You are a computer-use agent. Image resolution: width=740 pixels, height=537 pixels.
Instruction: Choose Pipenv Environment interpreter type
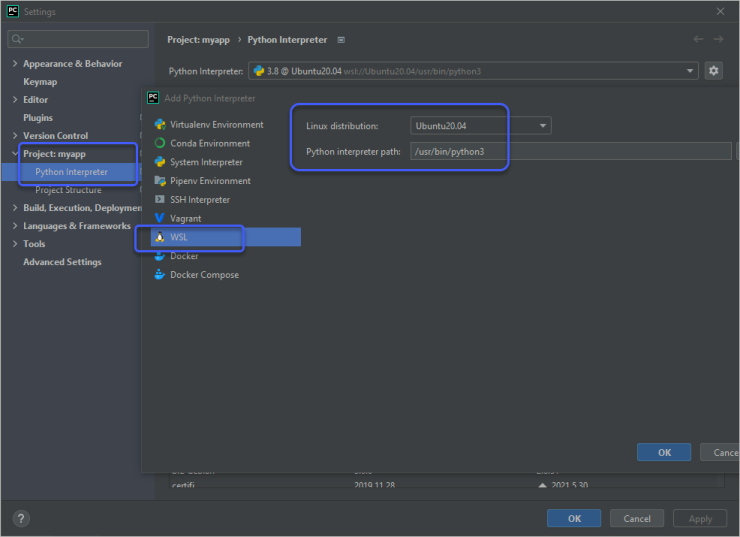tap(210, 181)
